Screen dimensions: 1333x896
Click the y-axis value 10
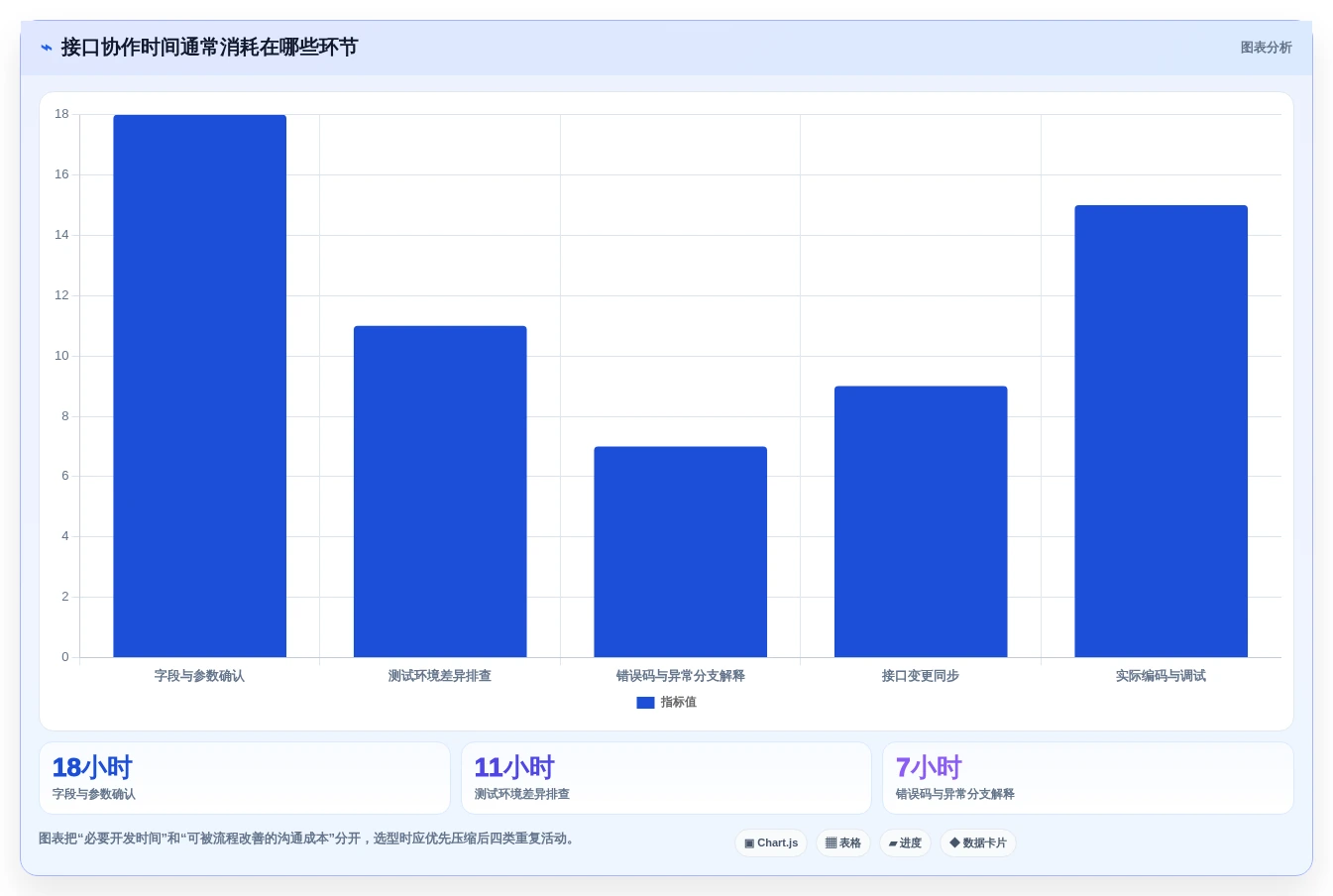tap(62, 356)
